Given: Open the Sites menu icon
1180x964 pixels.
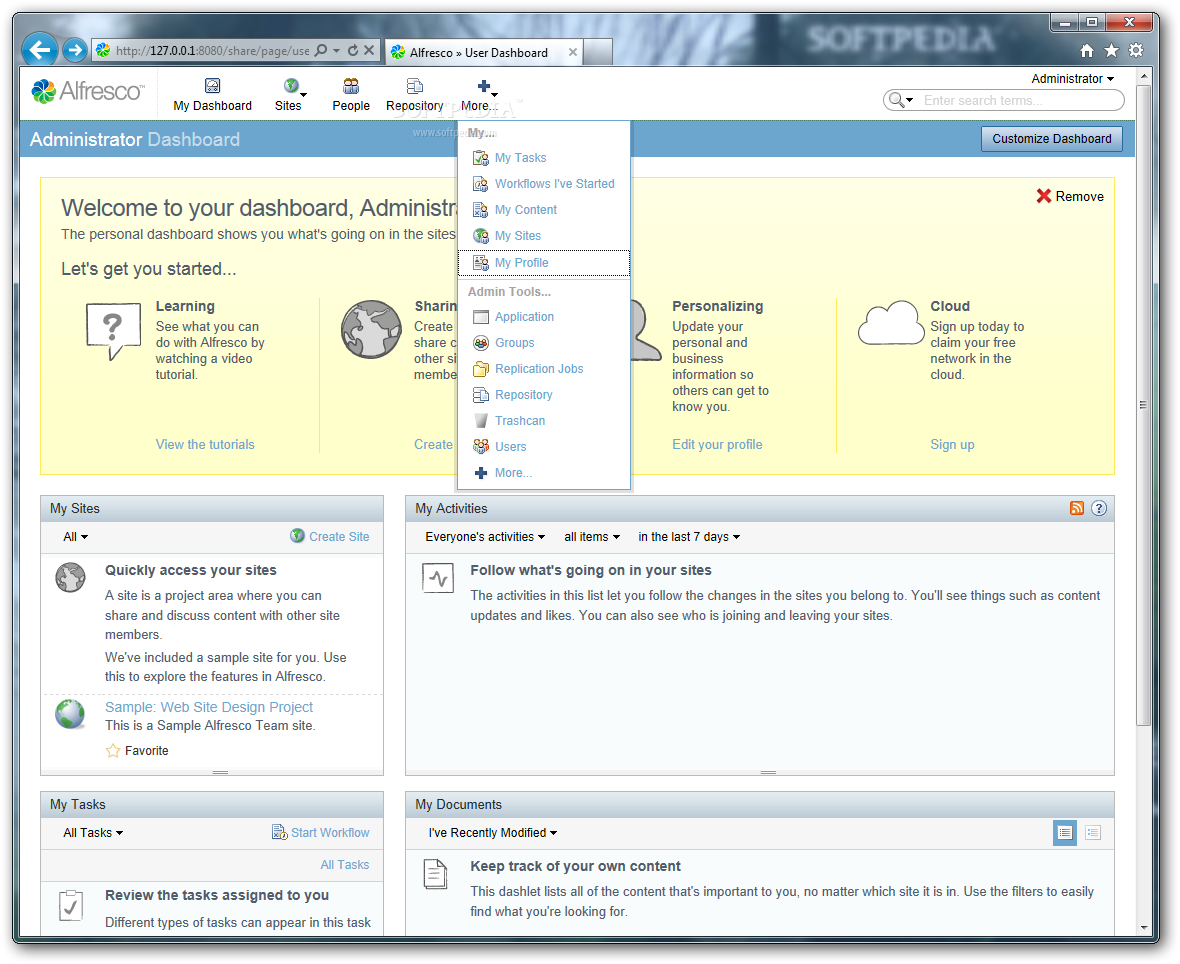Looking at the screenshot, I should (291, 86).
